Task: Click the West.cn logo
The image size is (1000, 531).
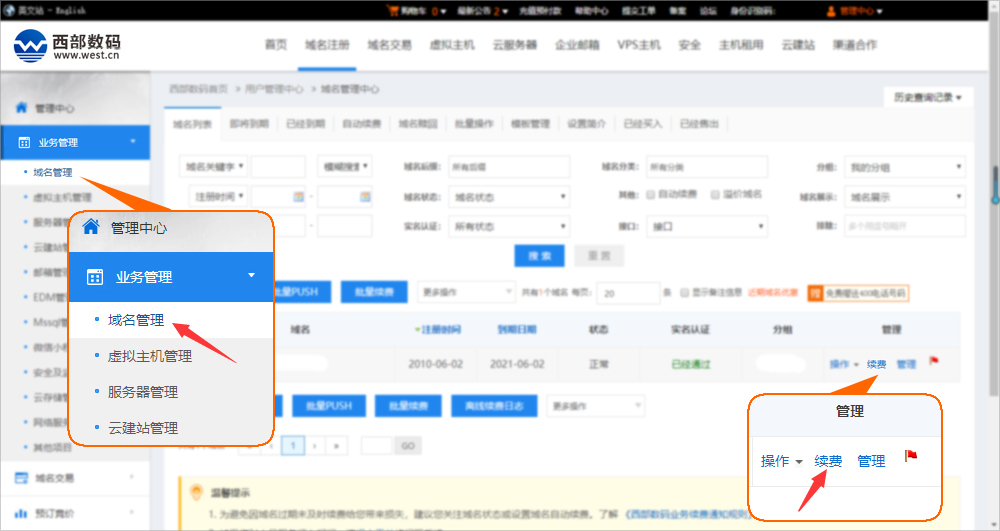Action: (x=66, y=45)
